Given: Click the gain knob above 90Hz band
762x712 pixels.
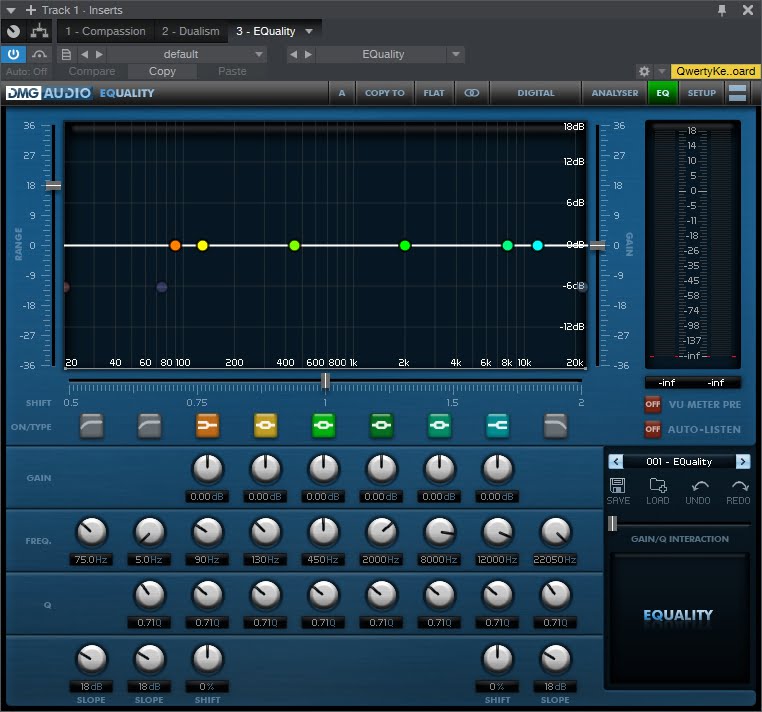Looking at the screenshot, I should pos(208,469).
